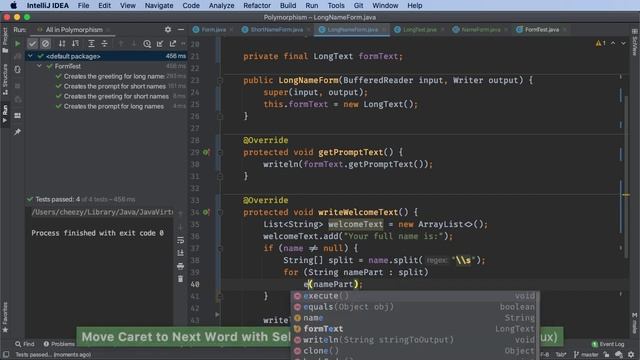Import test results icon

[160, 44]
